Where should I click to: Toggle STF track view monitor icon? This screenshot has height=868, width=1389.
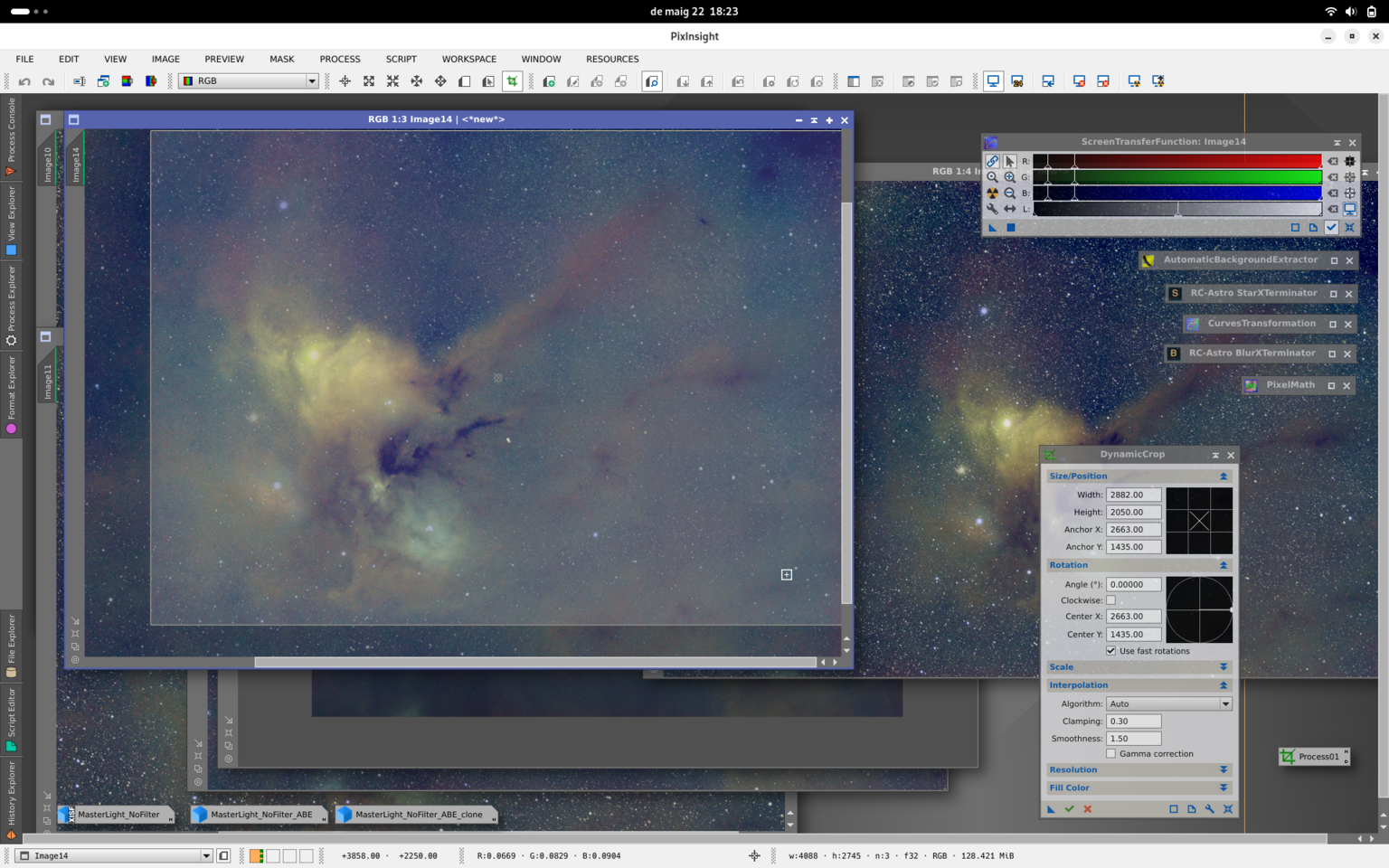(x=1349, y=209)
